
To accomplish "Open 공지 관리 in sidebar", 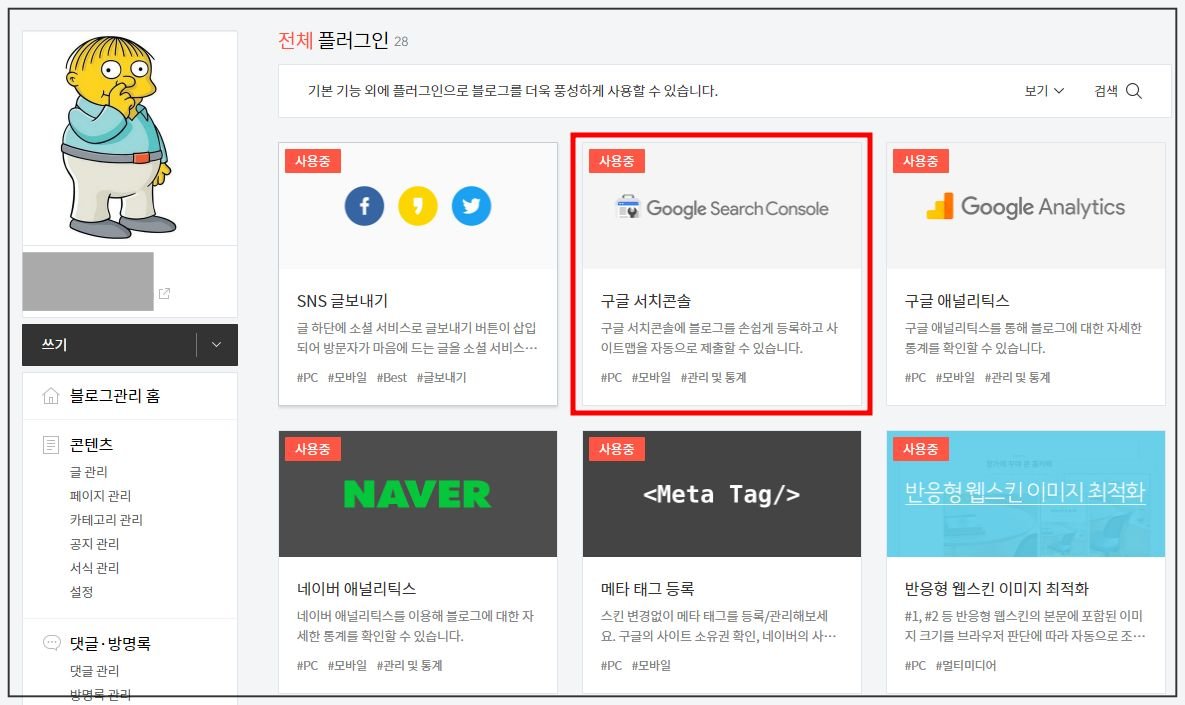I will [x=94, y=544].
